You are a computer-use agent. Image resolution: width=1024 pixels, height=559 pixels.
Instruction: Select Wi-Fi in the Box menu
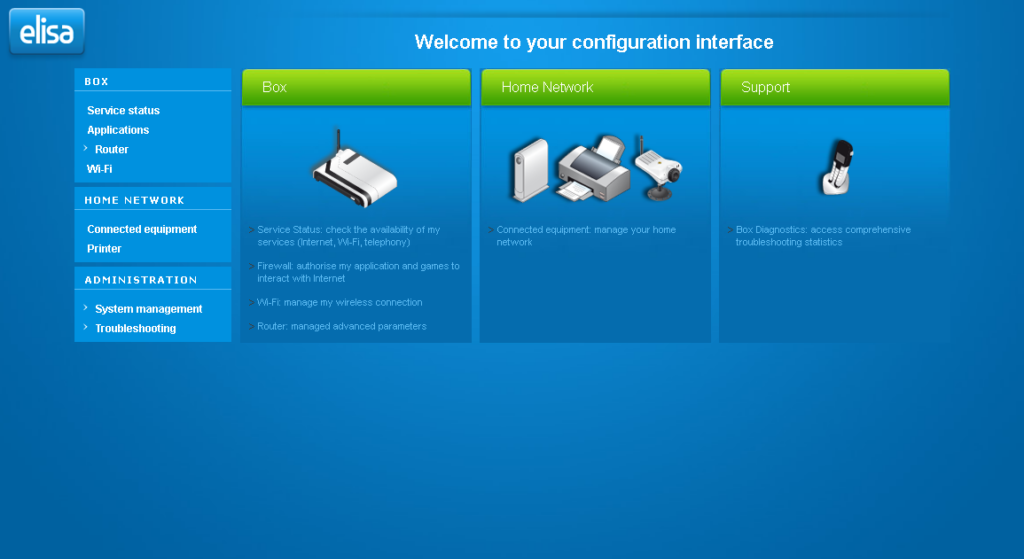100,169
